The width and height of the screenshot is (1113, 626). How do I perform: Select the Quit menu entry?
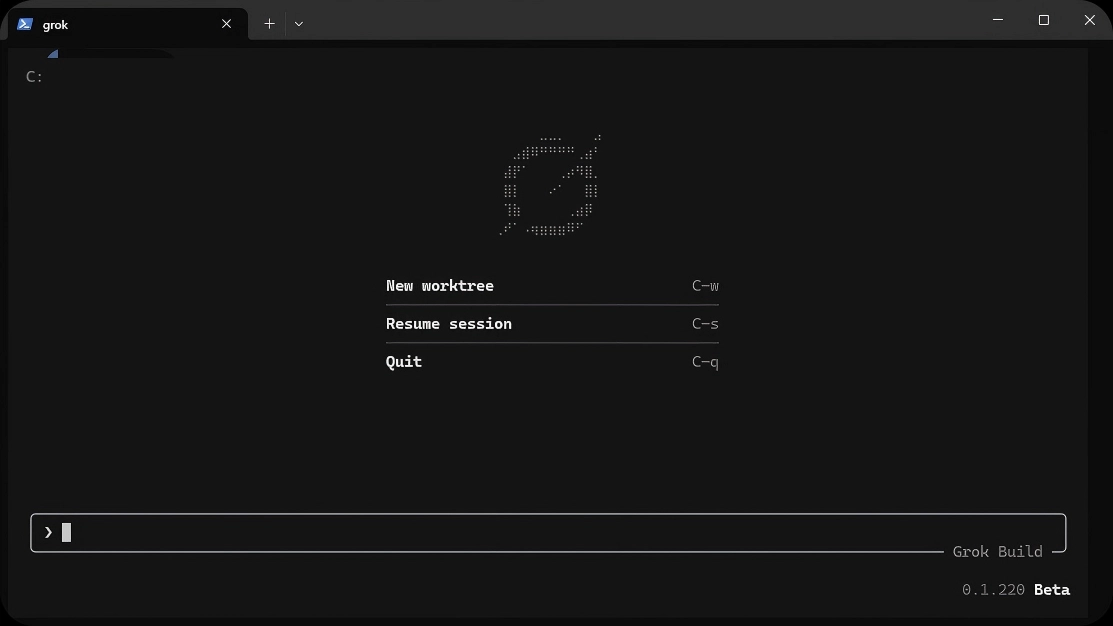point(552,362)
